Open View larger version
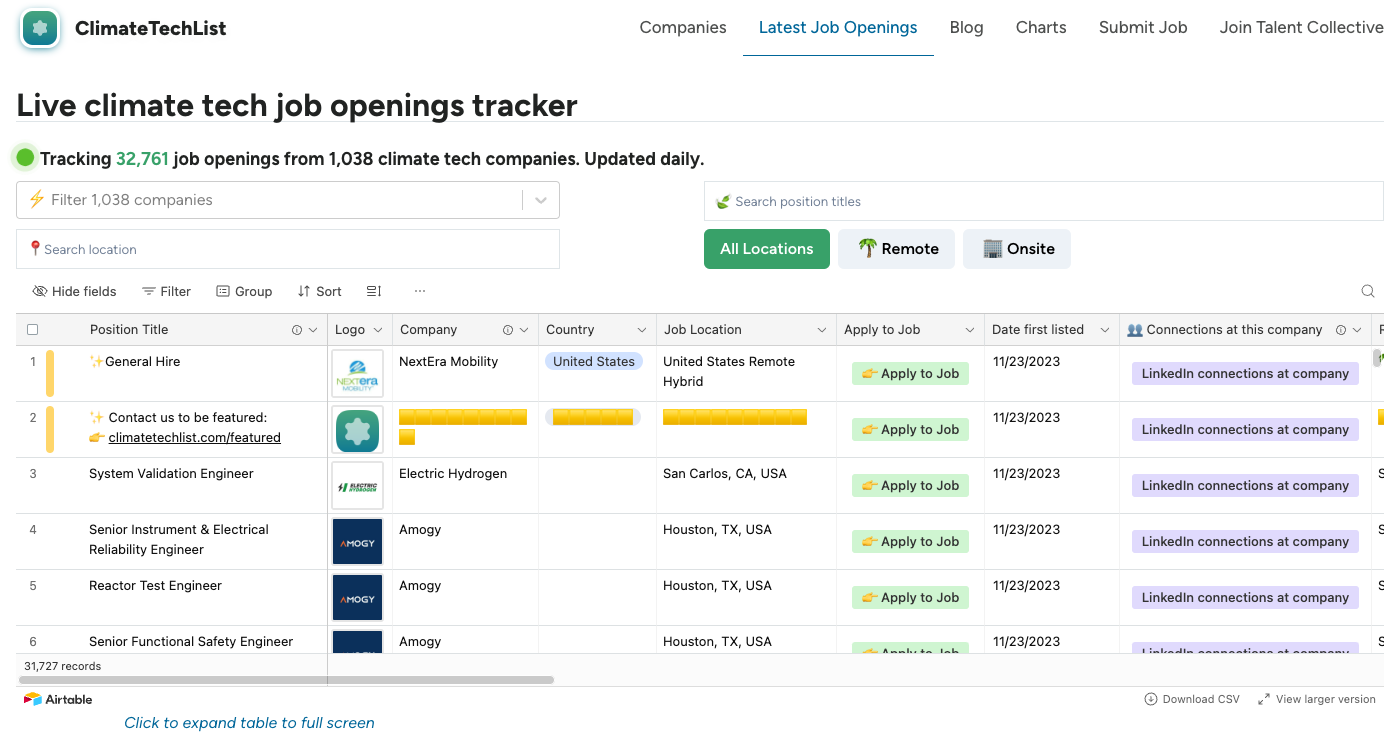The width and height of the screenshot is (1400, 732). tap(1317, 699)
